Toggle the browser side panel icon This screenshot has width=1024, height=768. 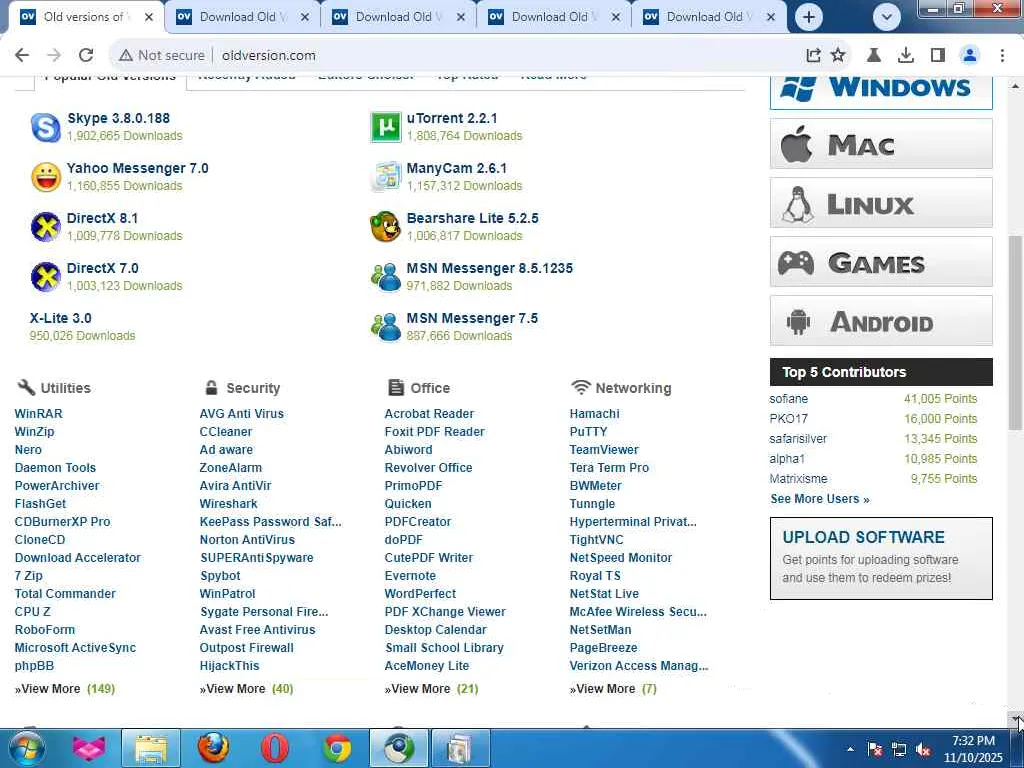pyautogui.click(x=938, y=56)
